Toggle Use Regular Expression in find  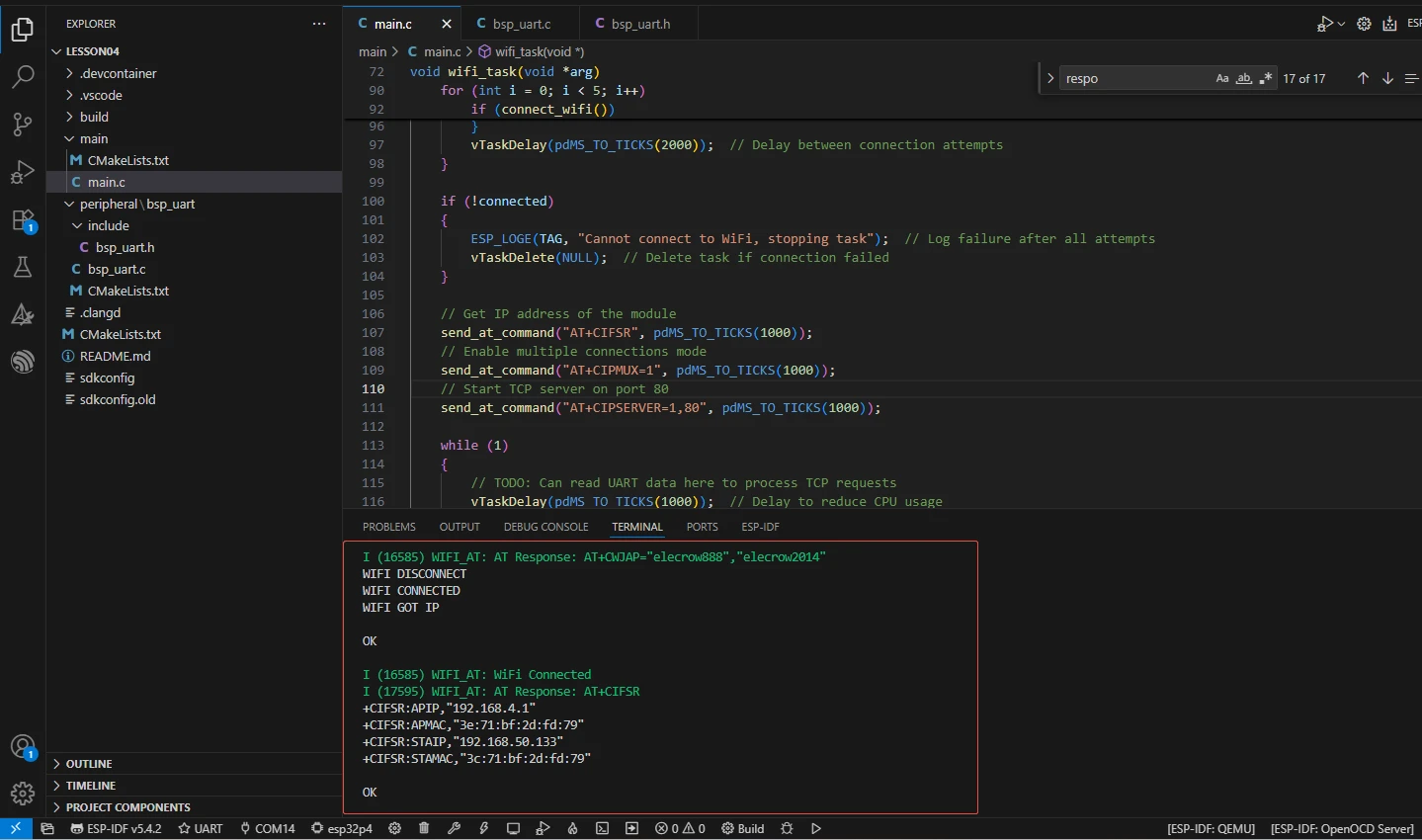pyautogui.click(x=1266, y=78)
